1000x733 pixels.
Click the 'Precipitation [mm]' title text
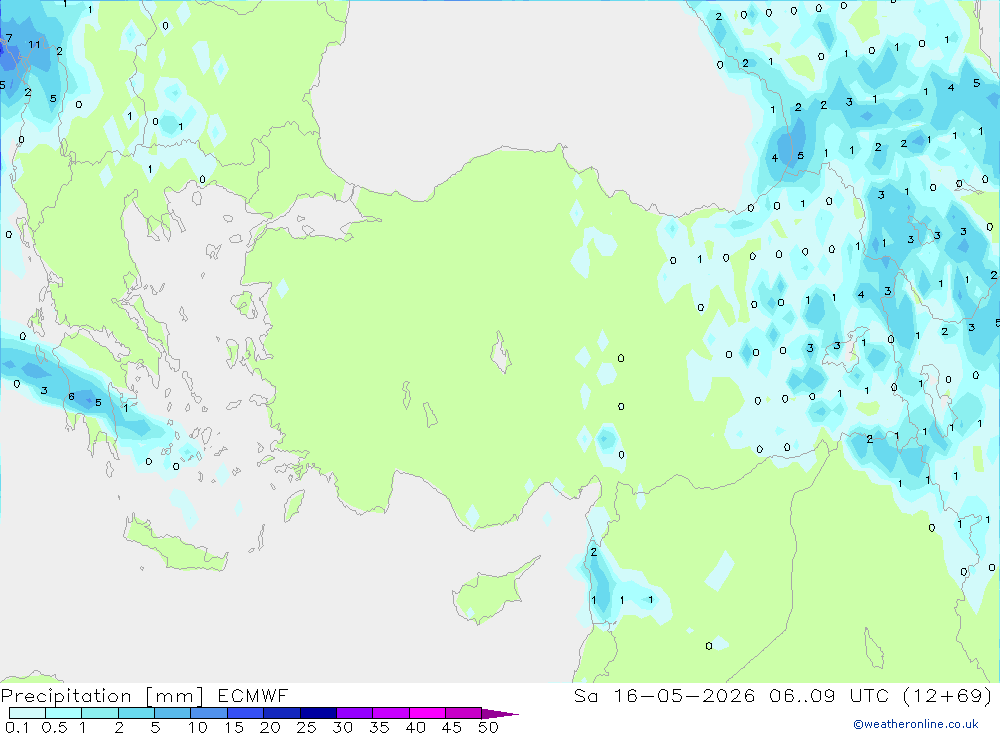[102, 696]
